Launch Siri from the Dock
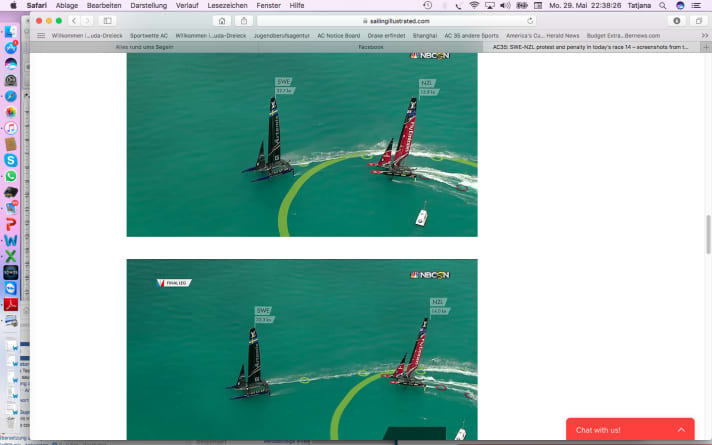 (10, 64)
